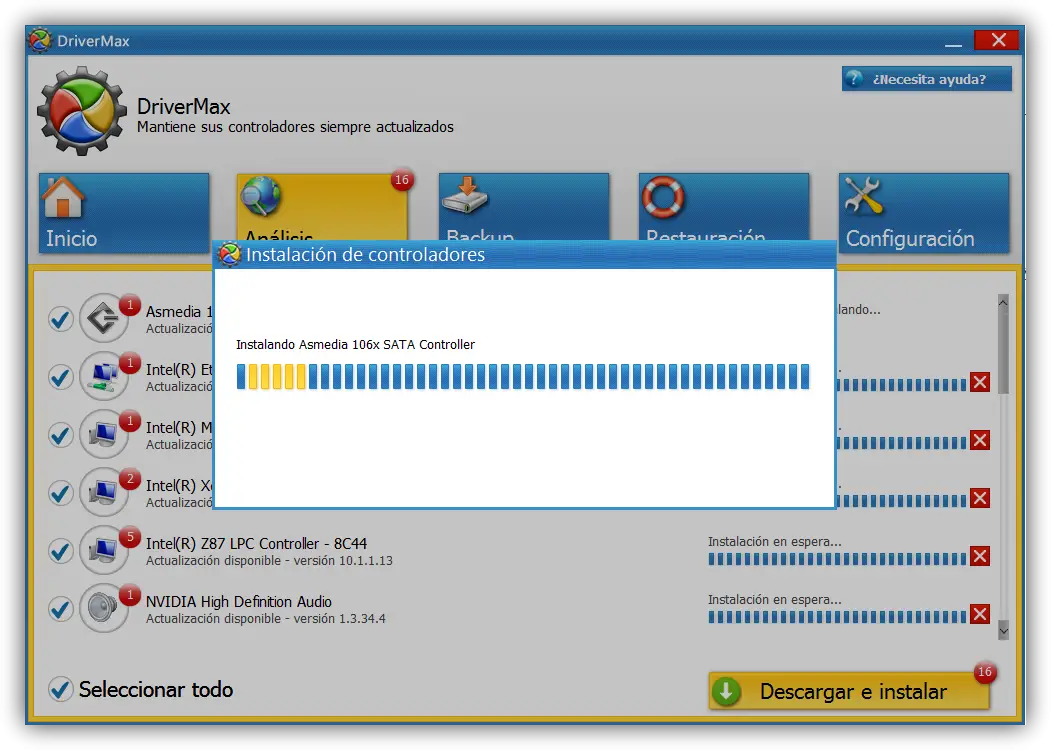Click the globe magnifier Análisis icon

pos(260,196)
